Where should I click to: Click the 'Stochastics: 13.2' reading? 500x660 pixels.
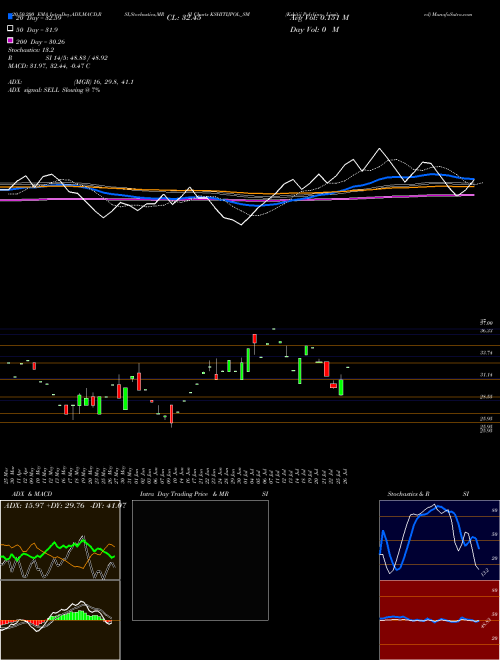point(31,50)
